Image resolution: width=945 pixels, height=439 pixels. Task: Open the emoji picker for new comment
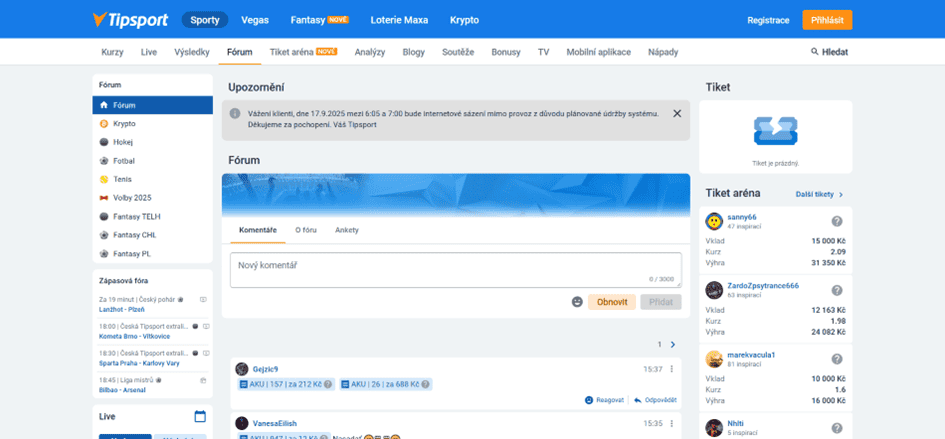[x=577, y=302]
